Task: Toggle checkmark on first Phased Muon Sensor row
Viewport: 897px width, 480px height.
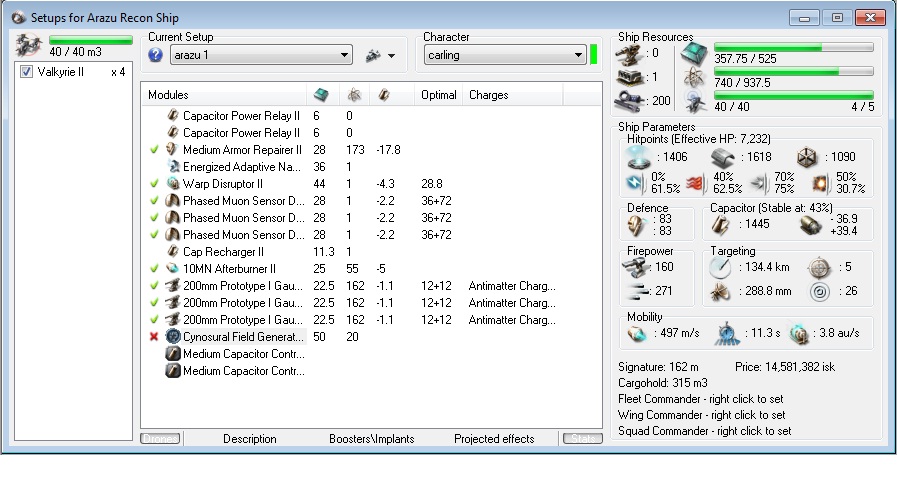Action: coord(154,201)
